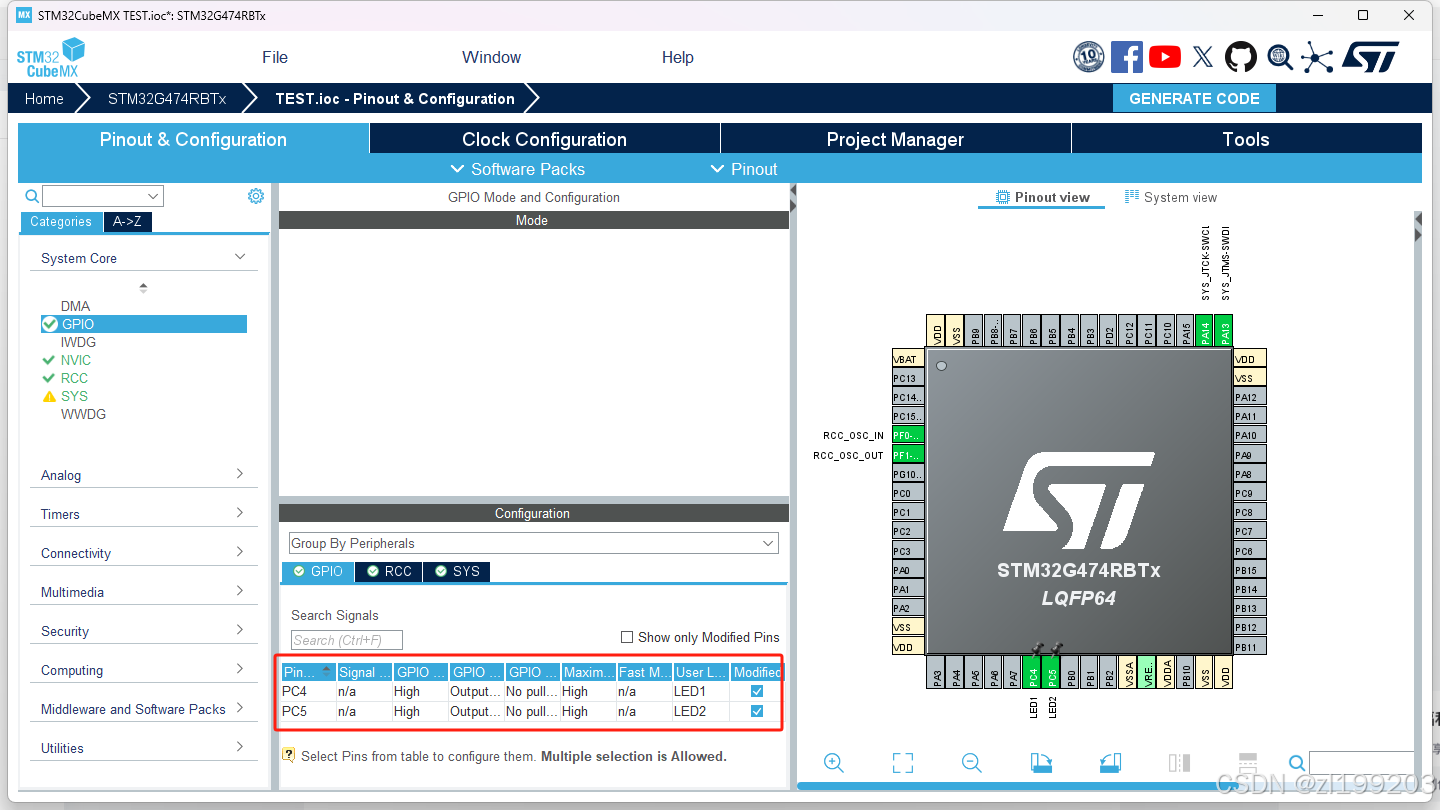The height and width of the screenshot is (810, 1440).
Task: Switch to A->Z sorting tab
Action: (x=127, y=222)
